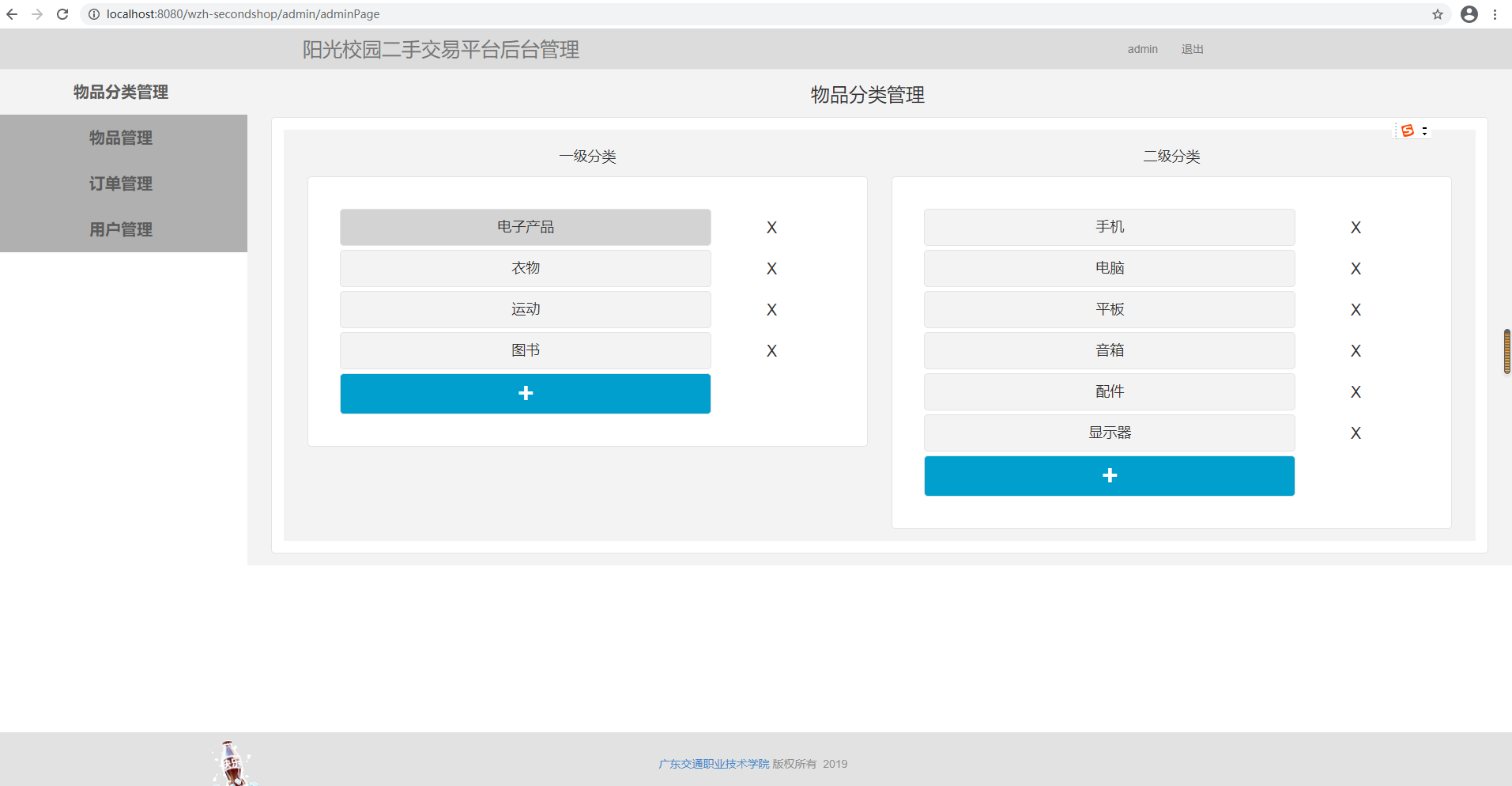Viewport: 1512px width, 786px height.
Task: Log out via 退出
Action: coord(1192,49)
